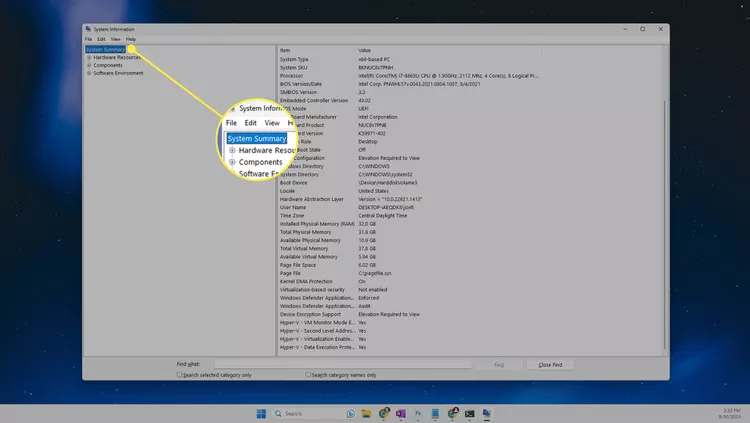Image resolution: width=750 pixels, height=423 pixels.
Task: Select the Page File Space row
Action: [471, 265]
